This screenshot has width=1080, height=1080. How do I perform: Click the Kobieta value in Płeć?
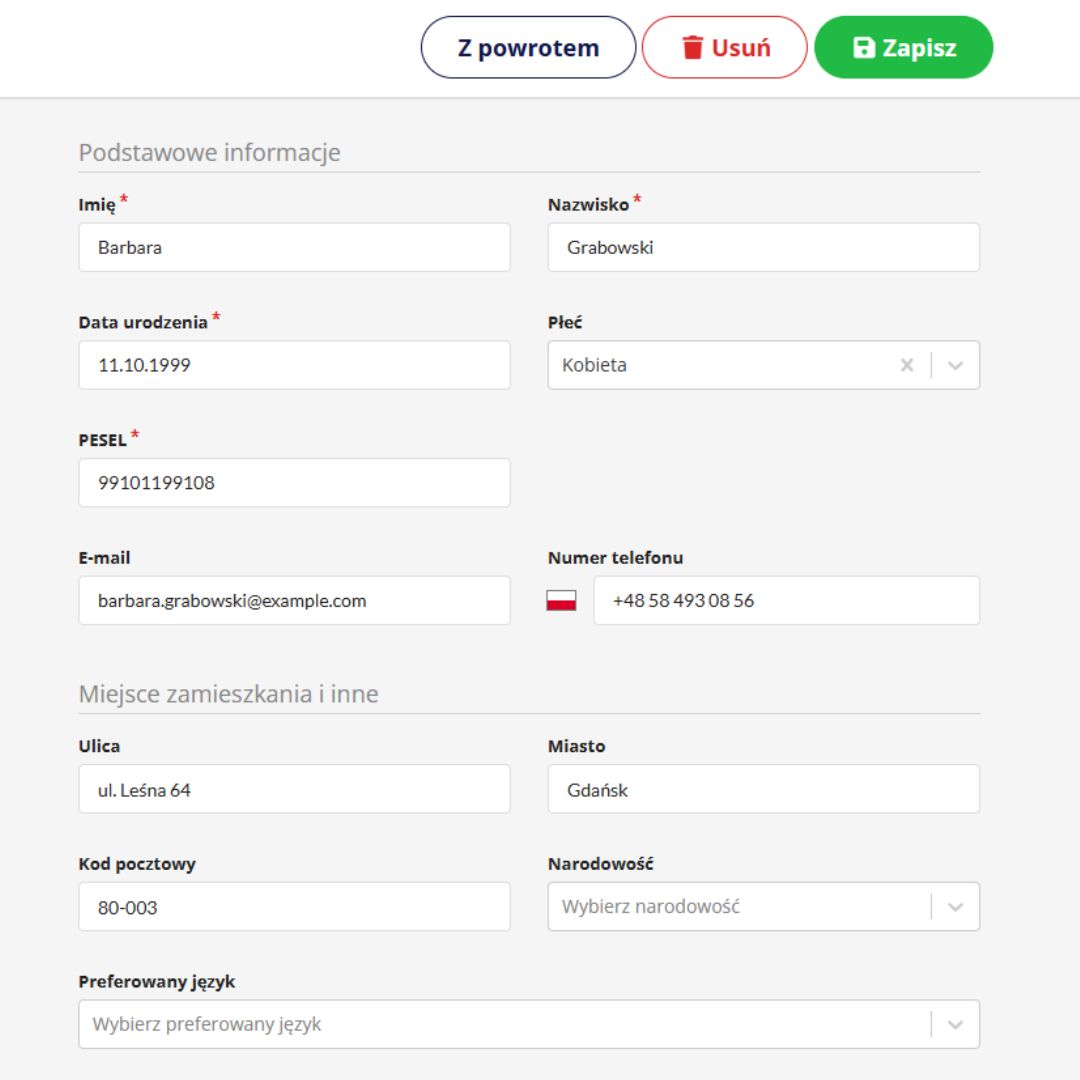click(x=595, y=365)
